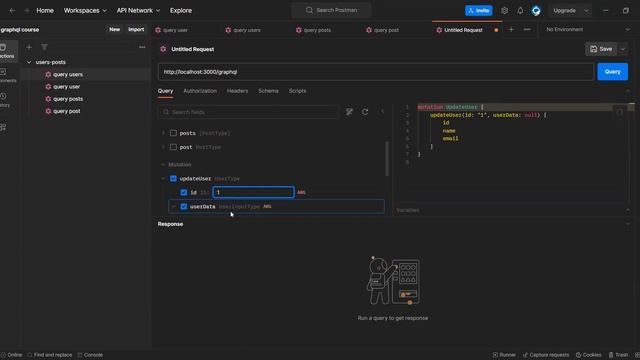Click the GraphQL URL input field

pyautogui.click(x=376, y=72)
